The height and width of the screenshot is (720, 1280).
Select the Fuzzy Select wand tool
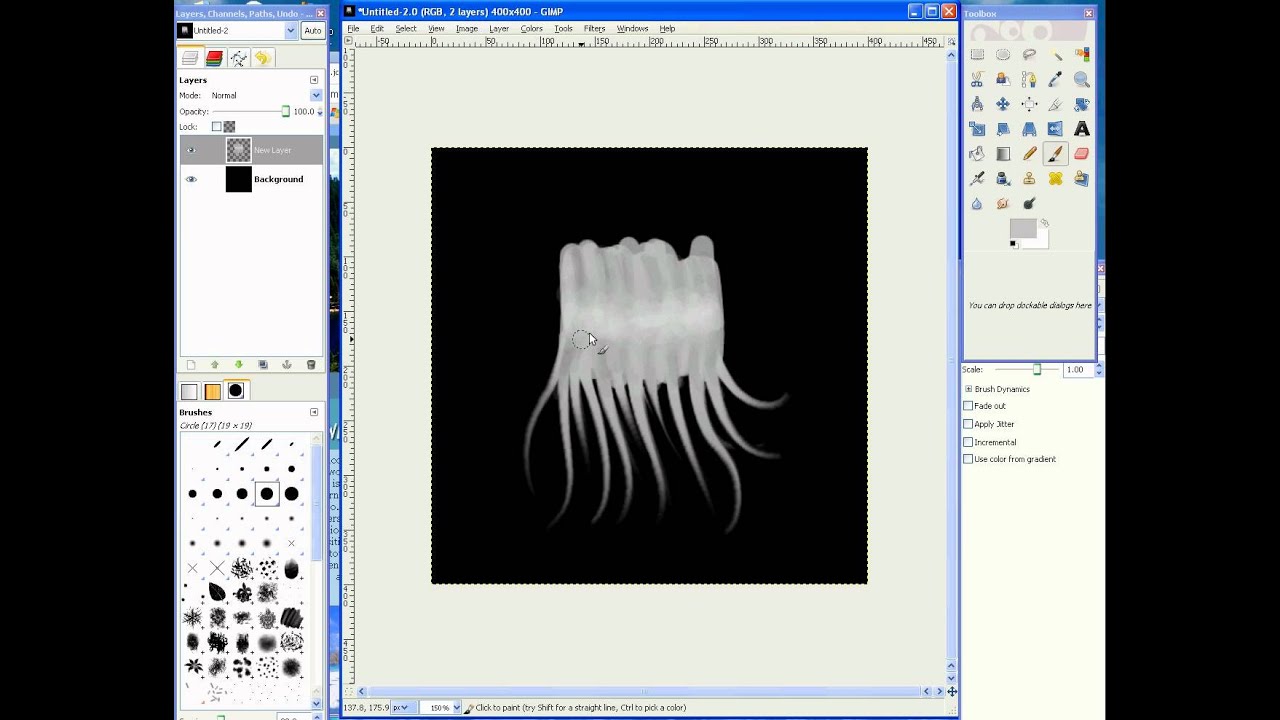(1055, 55)
